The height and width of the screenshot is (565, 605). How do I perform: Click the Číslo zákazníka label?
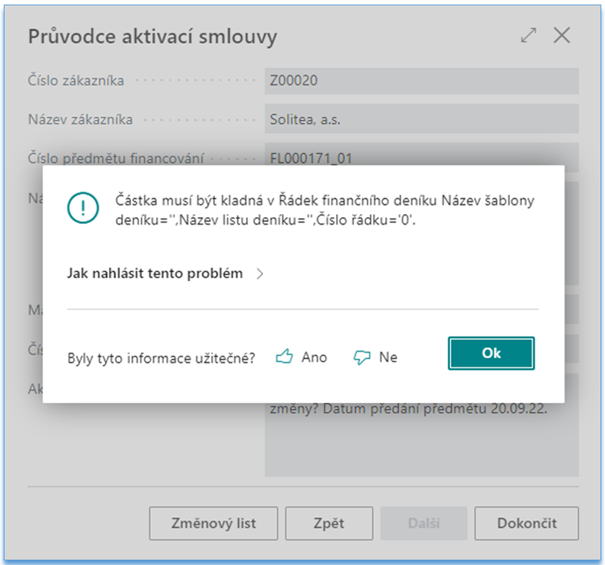tap(72, 81)
